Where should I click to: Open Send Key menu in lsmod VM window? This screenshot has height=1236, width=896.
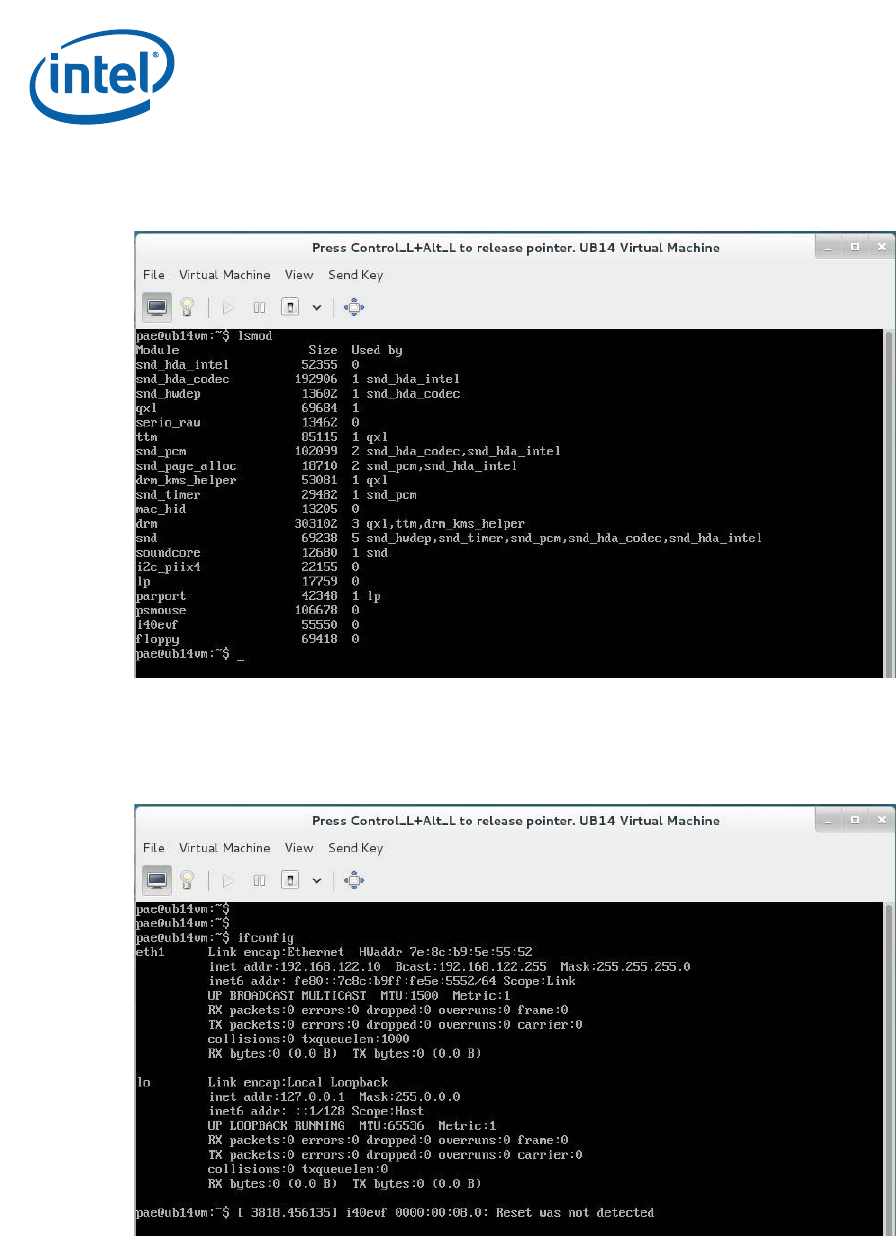pos(356,275)
